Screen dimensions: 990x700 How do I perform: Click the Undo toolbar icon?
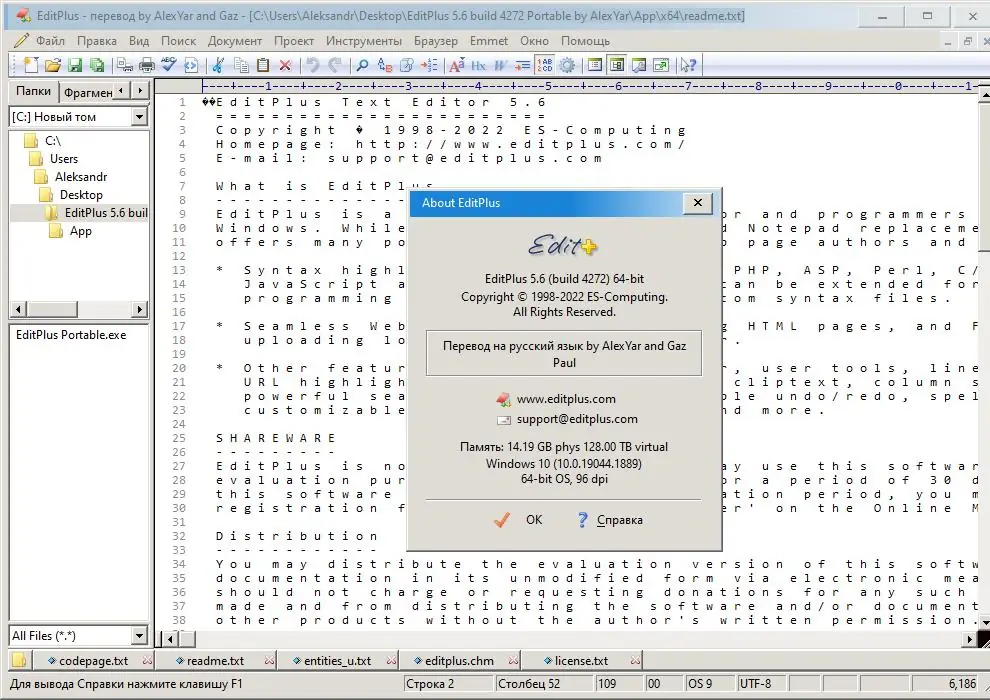310,65
